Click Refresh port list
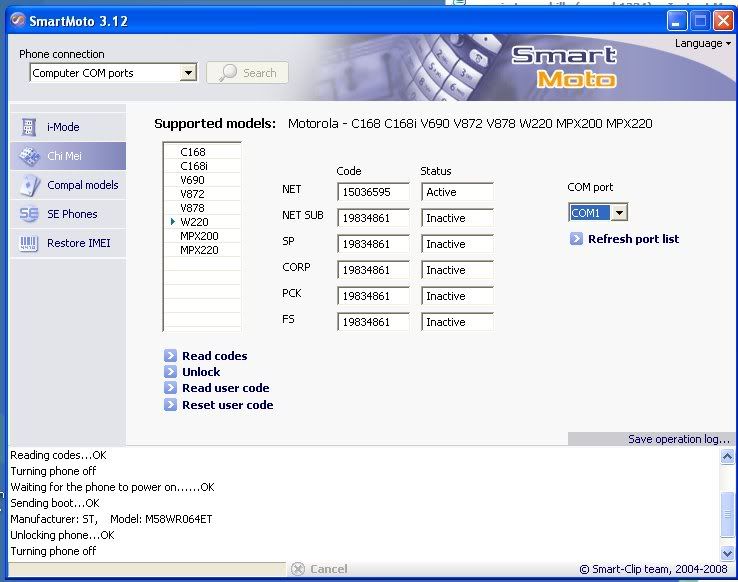This screenshot has width=738, height=582. pyautogui.click(x=633, y=239)
